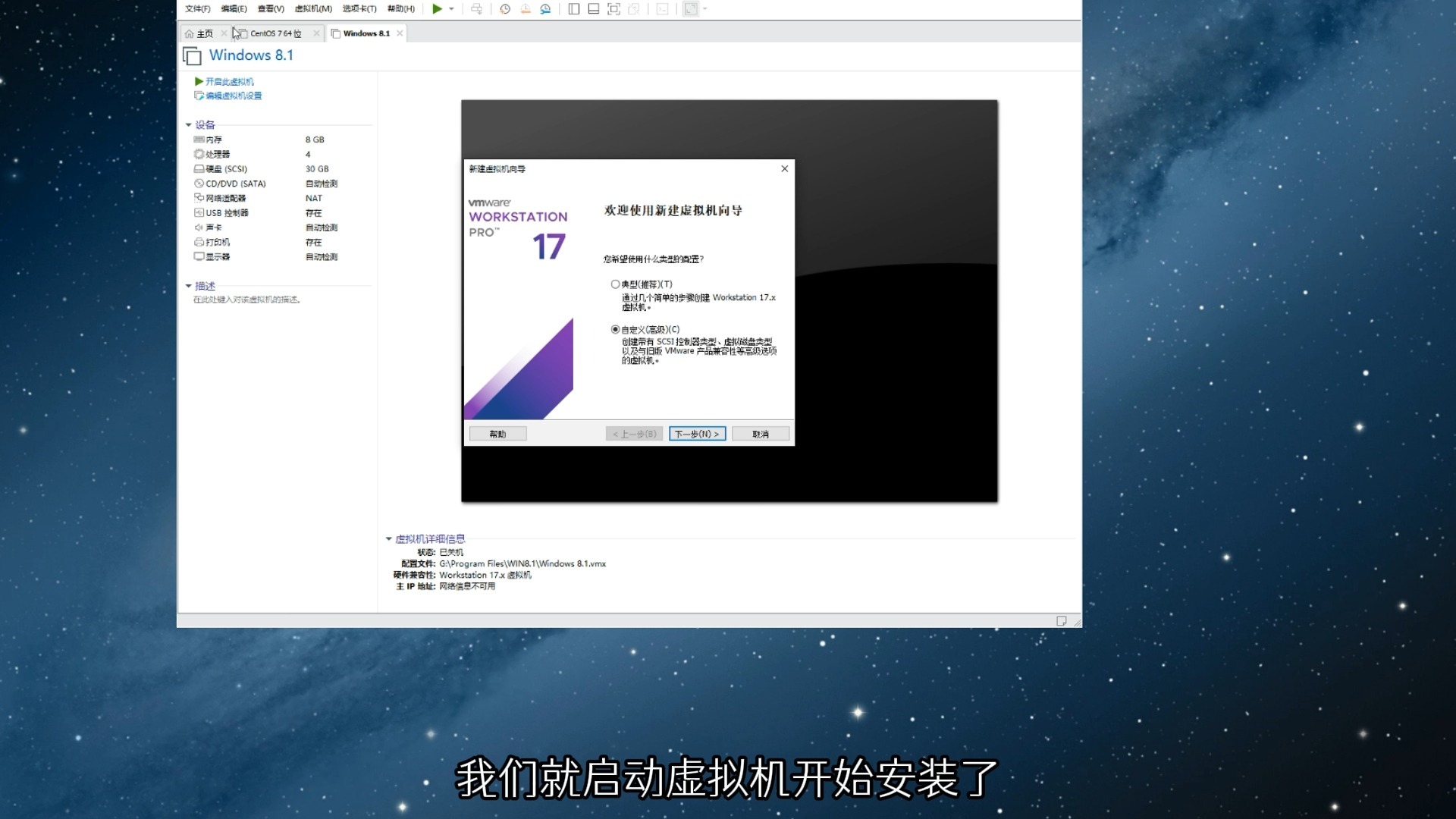Click the revert to snapshot icon
This screenshot has width=1456, height=819.
525,9
